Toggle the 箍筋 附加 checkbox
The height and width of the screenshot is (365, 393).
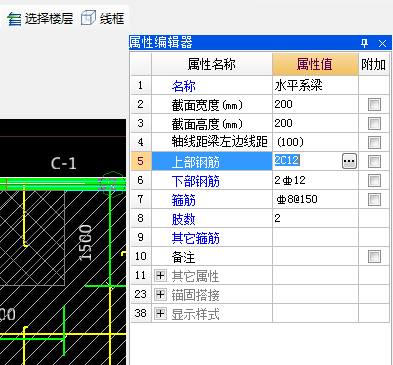[x=374, y=200]
